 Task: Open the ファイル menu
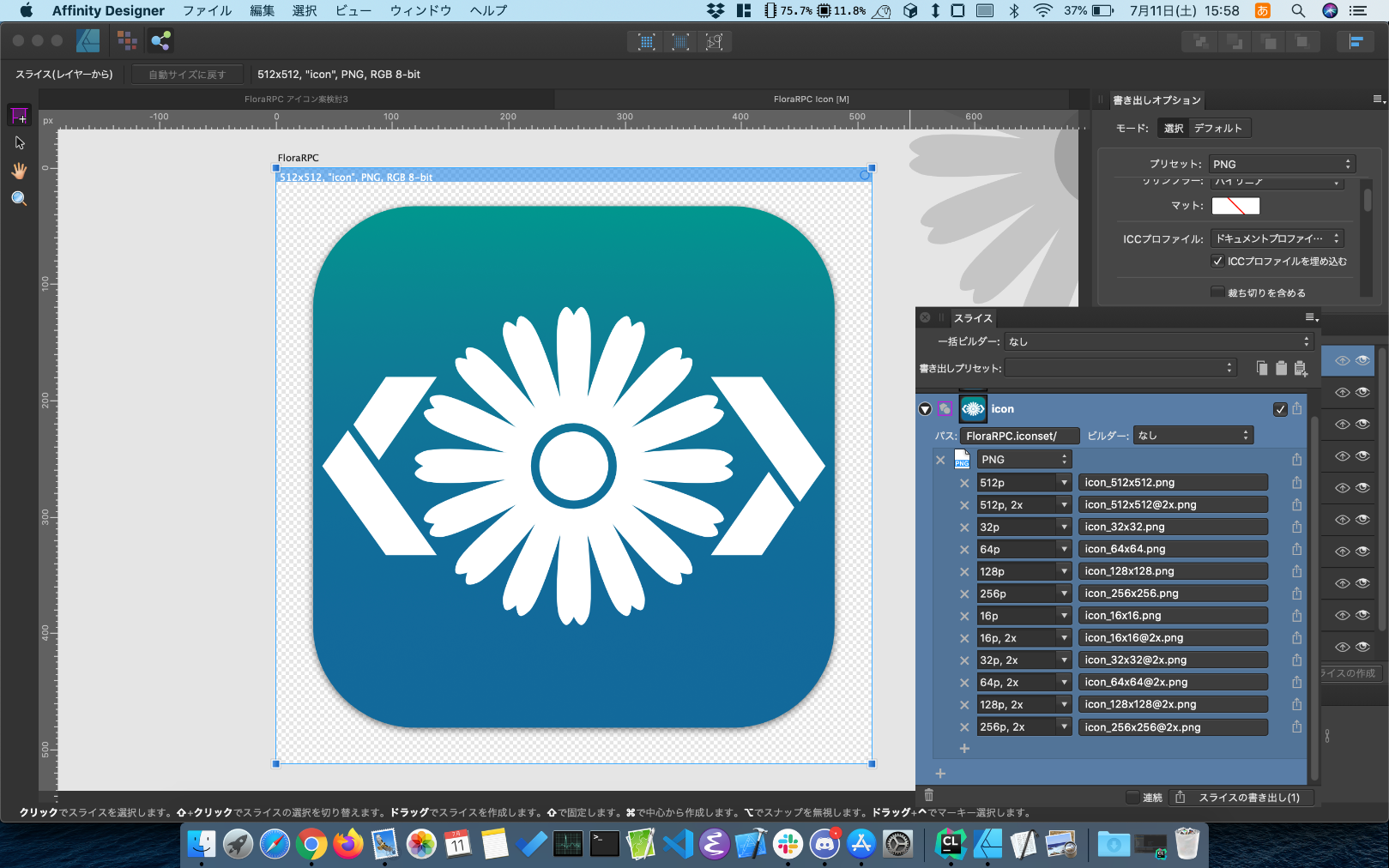point(207,10)
